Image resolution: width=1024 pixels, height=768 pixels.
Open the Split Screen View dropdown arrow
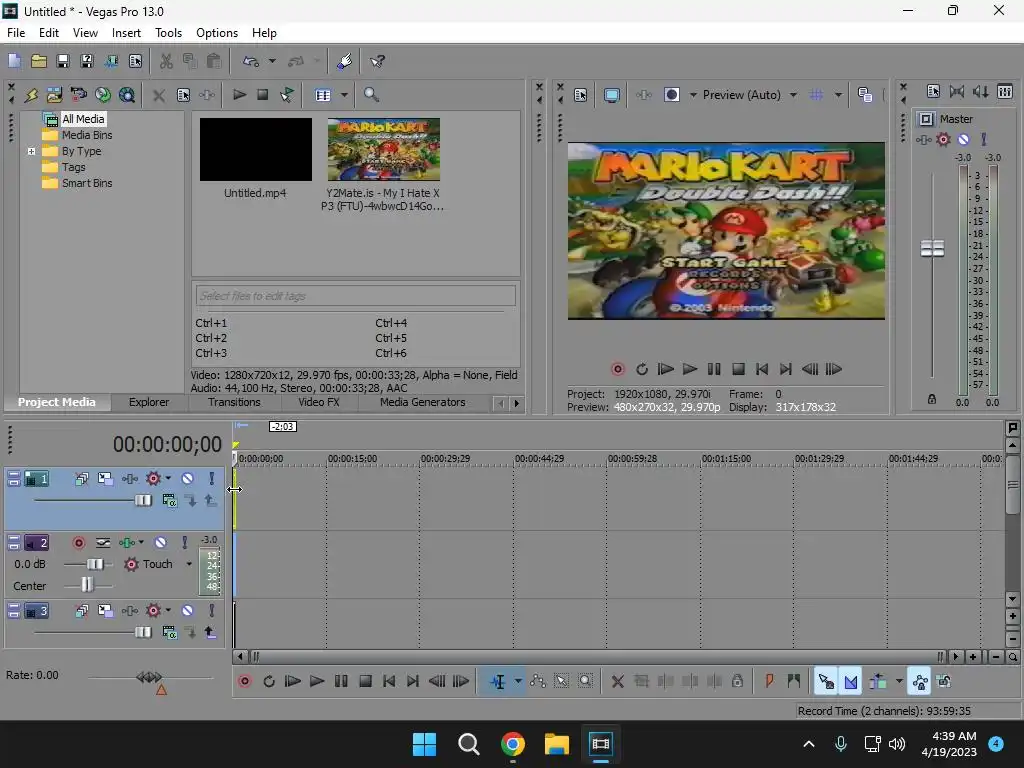click(693, 95)
